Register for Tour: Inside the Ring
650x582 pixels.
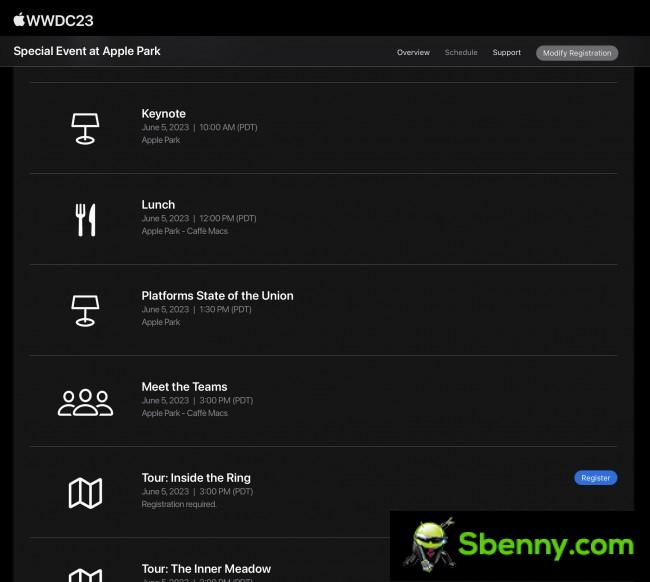coord(596,478)
